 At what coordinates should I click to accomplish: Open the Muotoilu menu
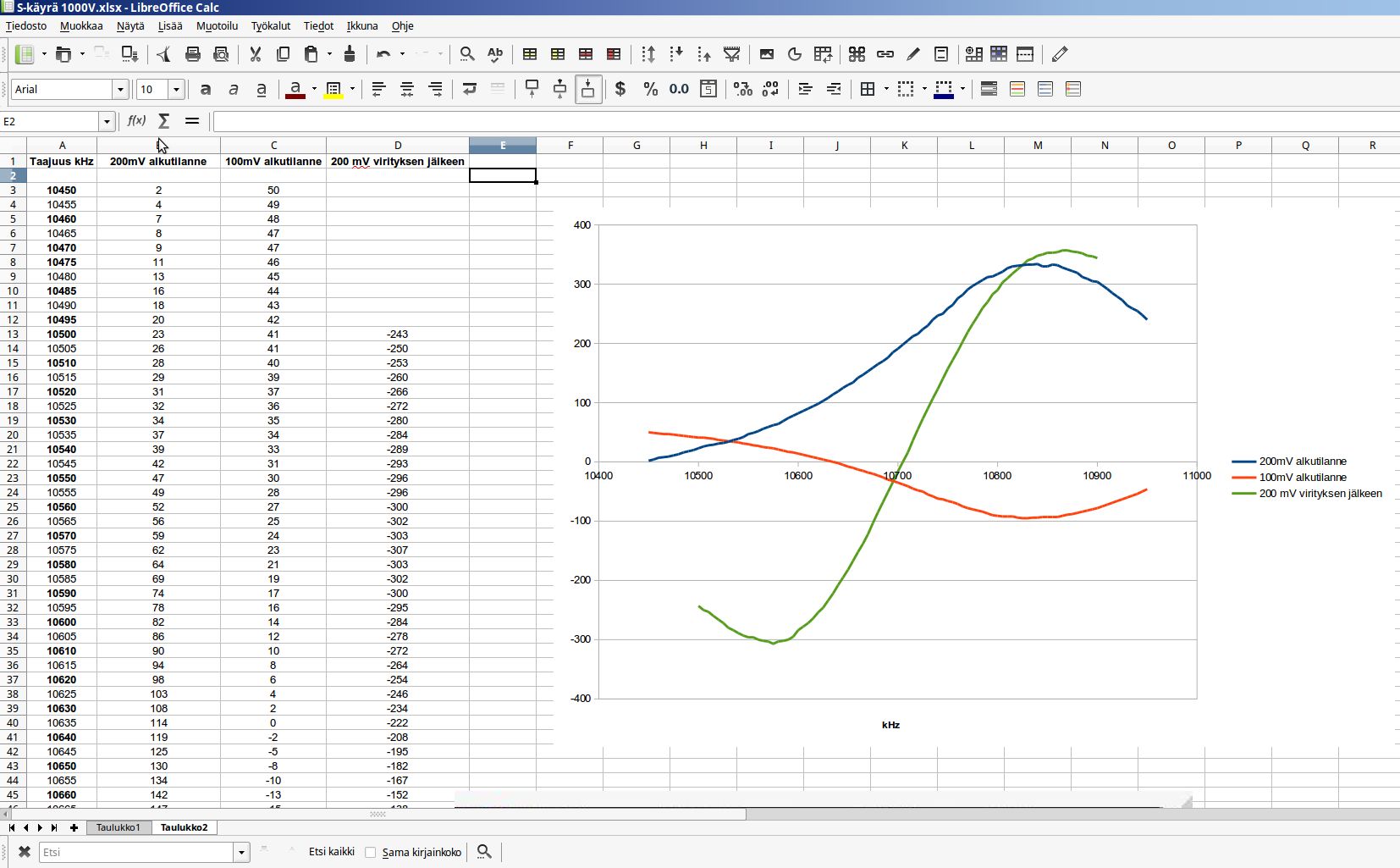217,25
